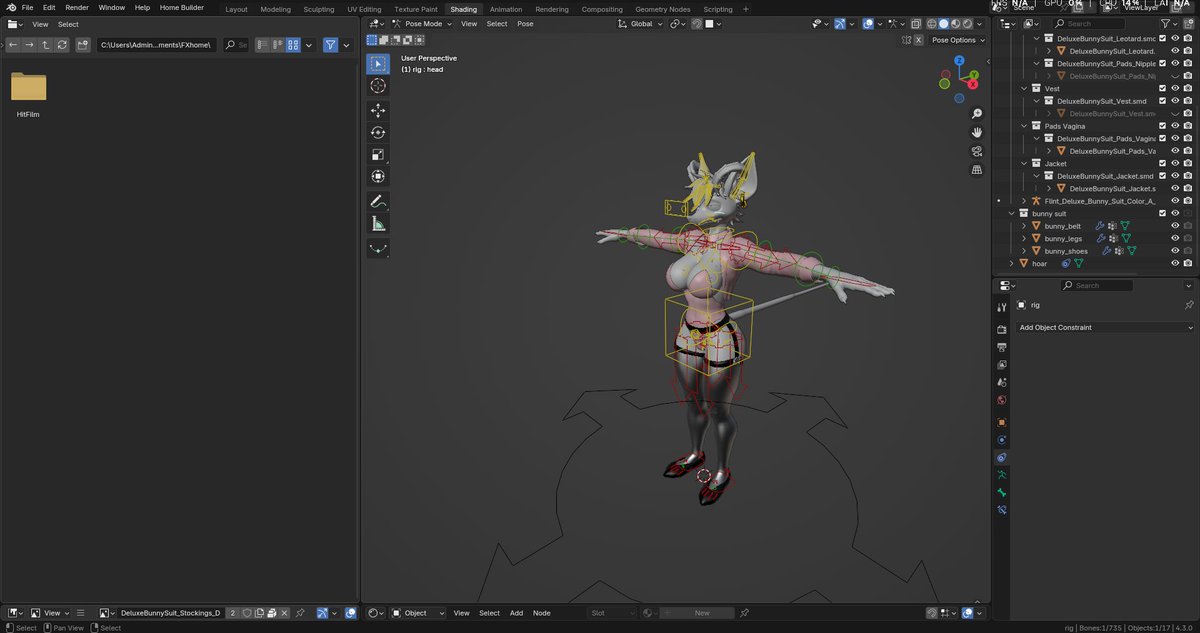Uncheck the Pads Vagina collection checkbox
Screen dimensions: 1200x633
(x=1162, y=126)
